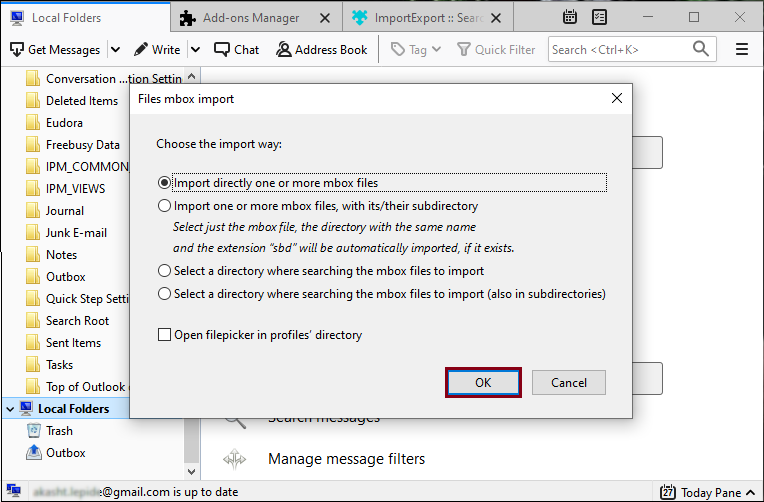The height and width of the screenshot is (502, 764).
Task: Open Outbox under Local Folders
Action: pyautogui.click(x=65, y=453)
